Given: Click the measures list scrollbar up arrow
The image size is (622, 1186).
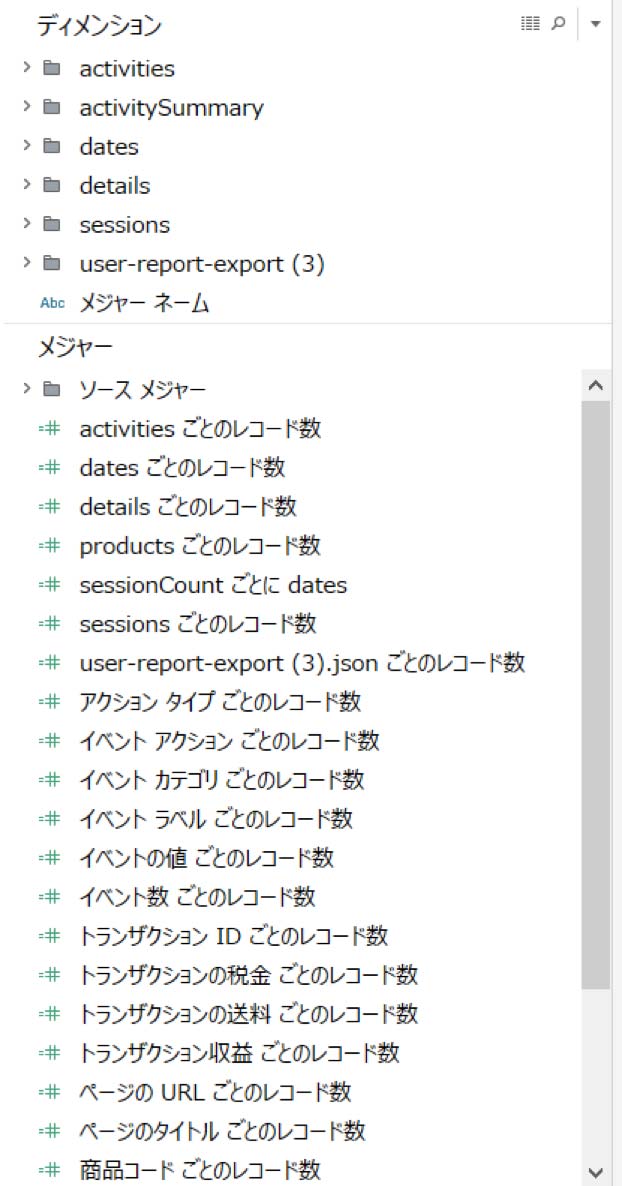Looking at the screenshot, I should (596, 385).
